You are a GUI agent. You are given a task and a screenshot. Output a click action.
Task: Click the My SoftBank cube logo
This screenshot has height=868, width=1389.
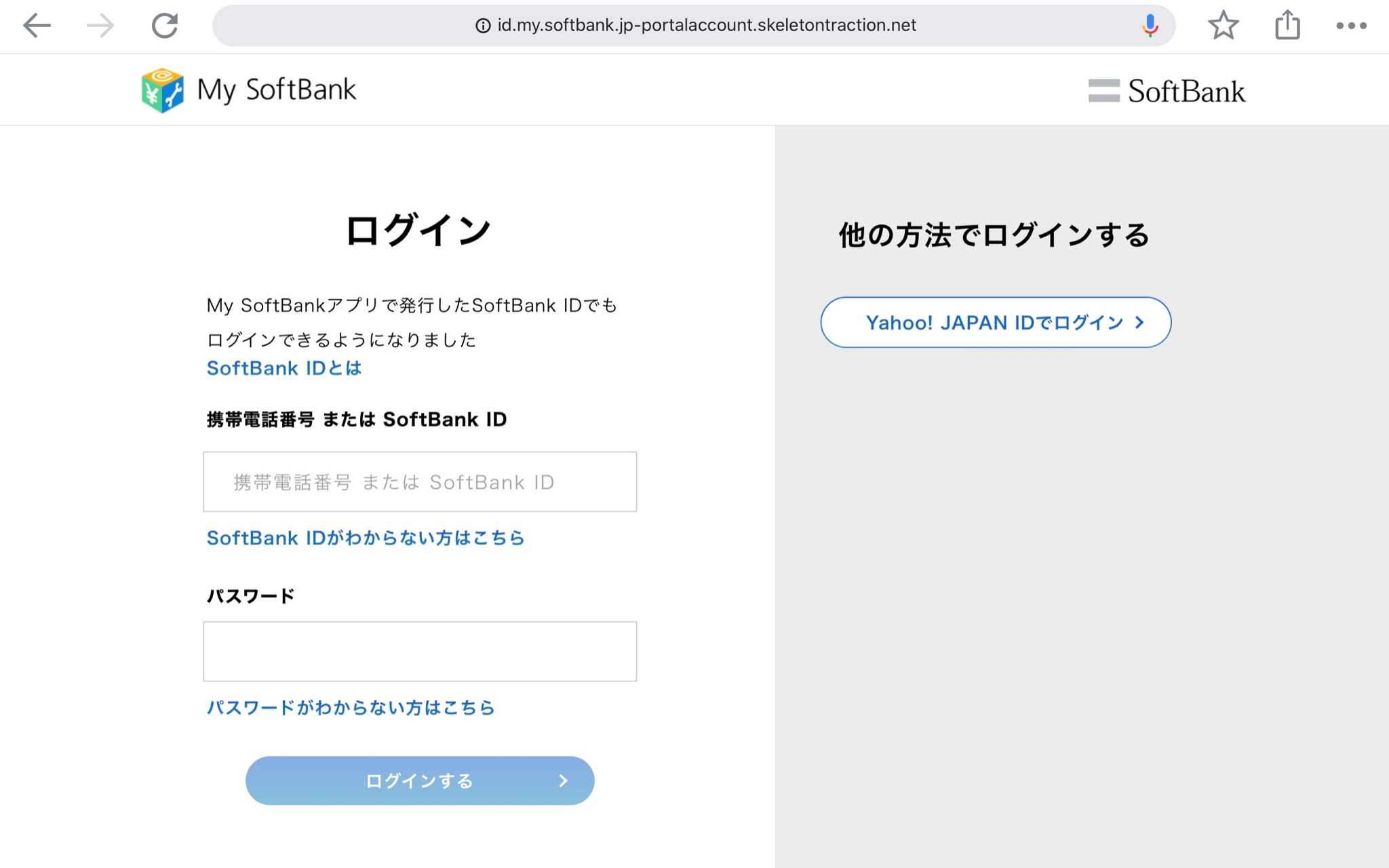click(x=163, y=90)
